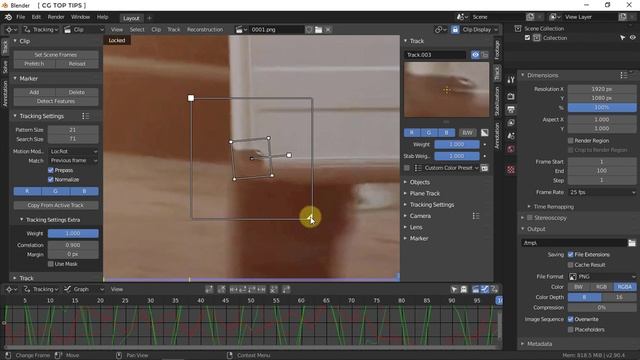Switch to the Stabilization sidebar tab
The image size is (640, 360).
497,101
